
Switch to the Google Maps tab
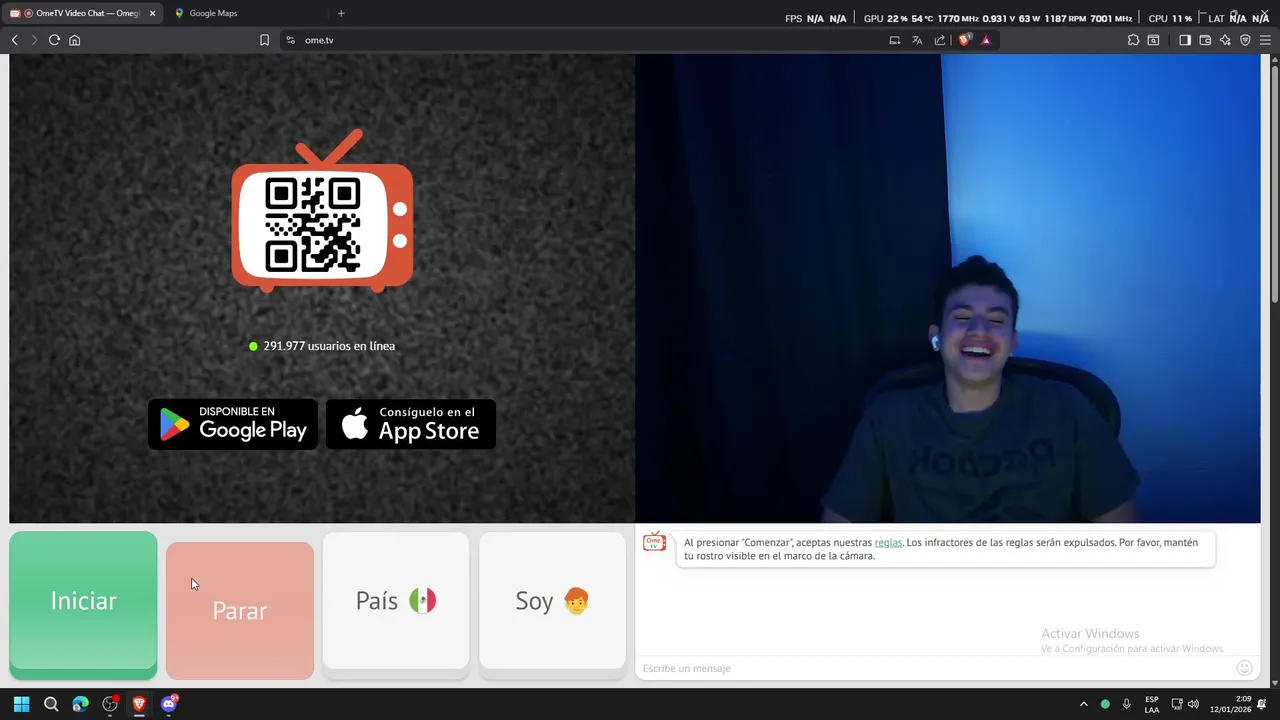point(213,13)
